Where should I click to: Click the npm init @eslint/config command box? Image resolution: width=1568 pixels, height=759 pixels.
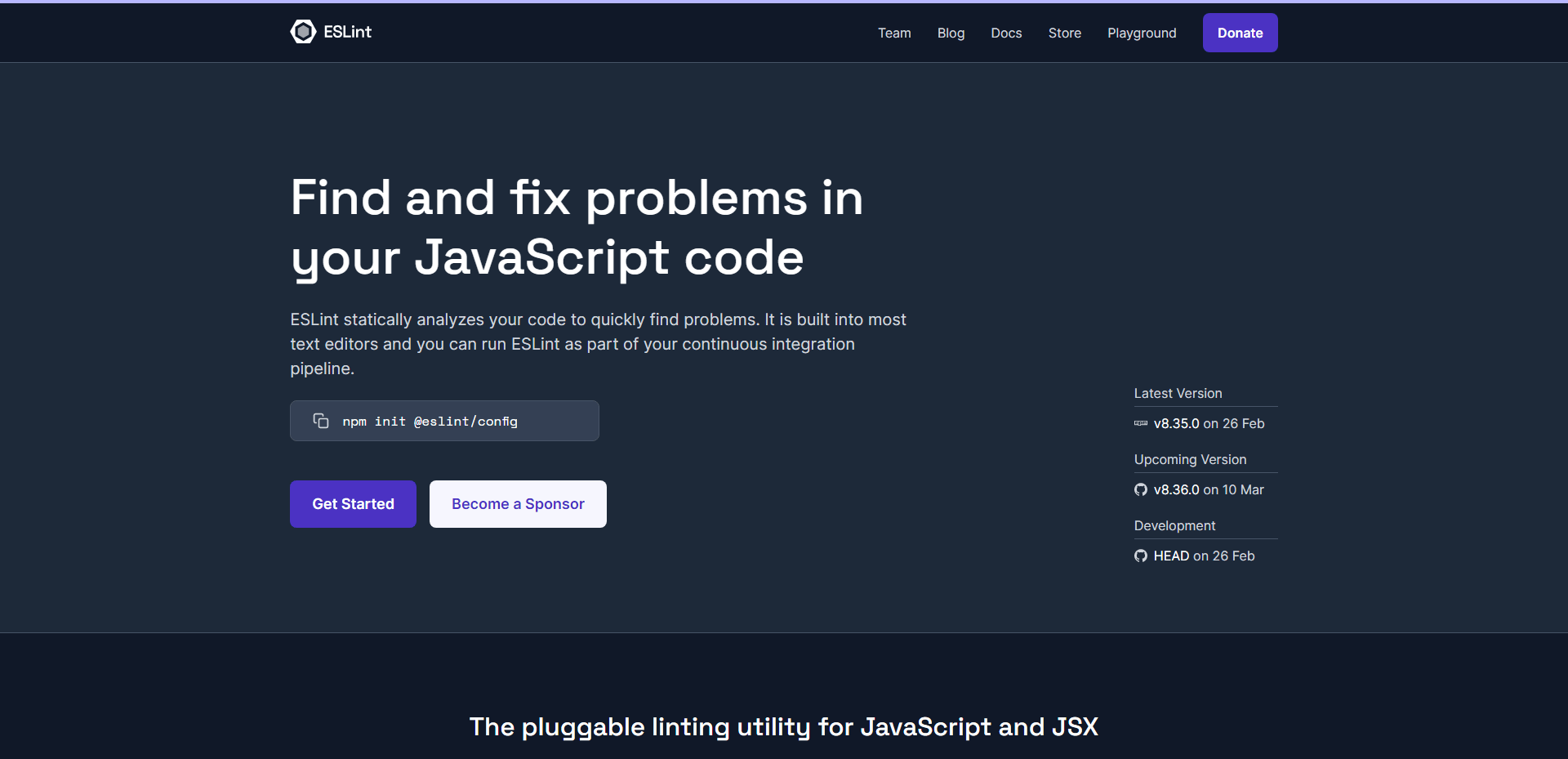(x=444, y=421)
